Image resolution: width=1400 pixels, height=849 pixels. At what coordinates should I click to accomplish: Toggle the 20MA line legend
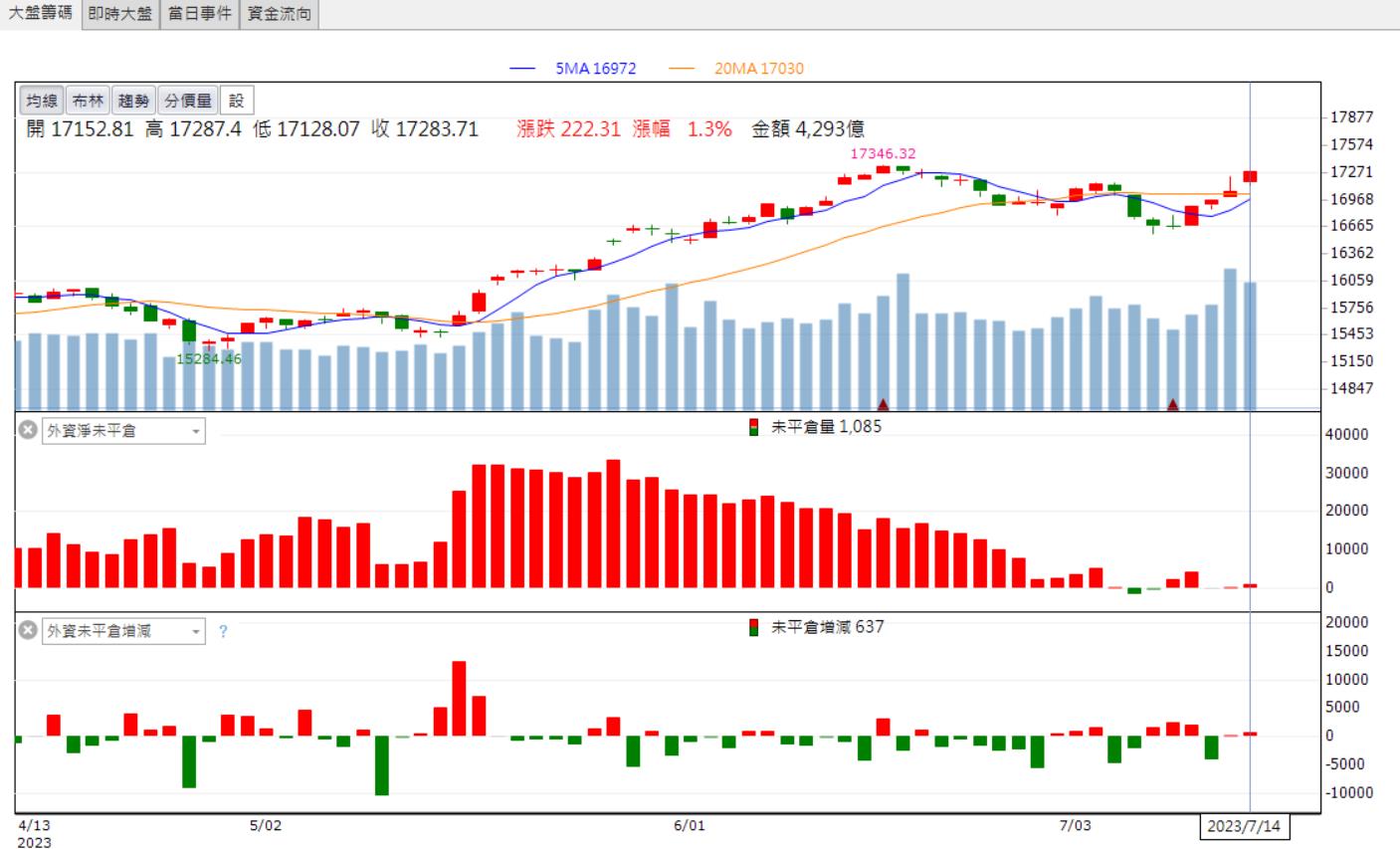click(x=736, y=69)
